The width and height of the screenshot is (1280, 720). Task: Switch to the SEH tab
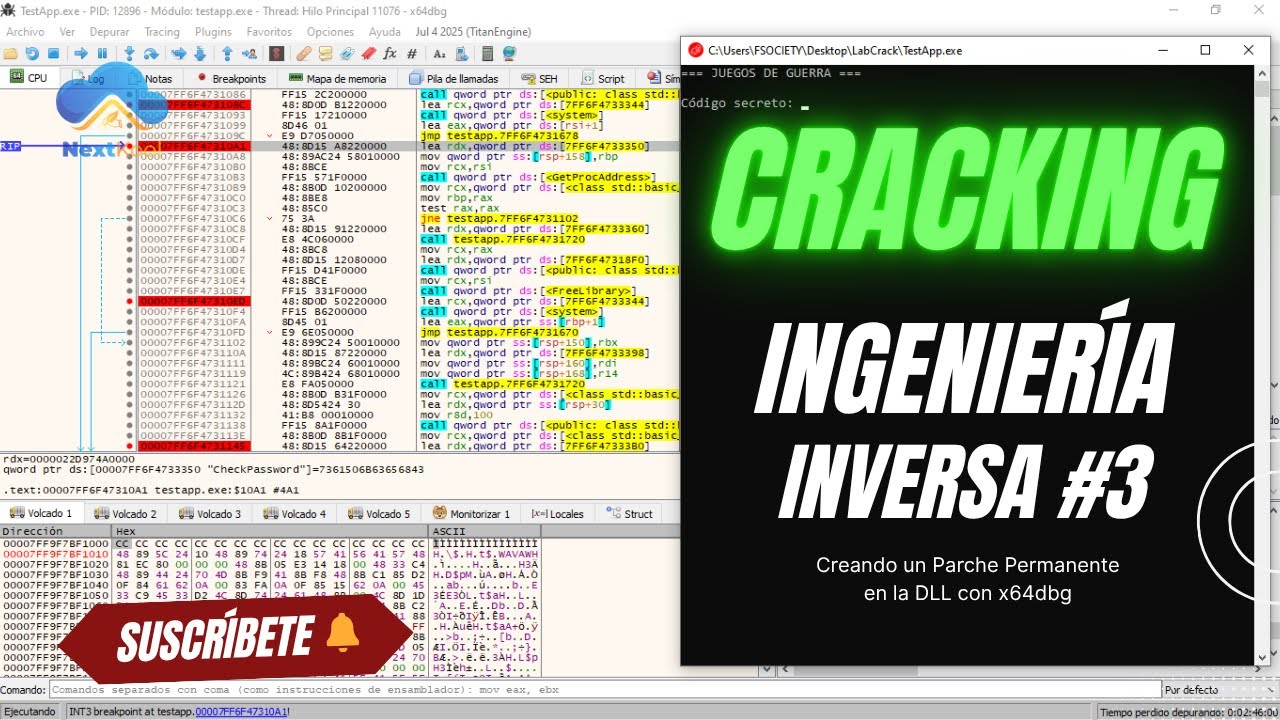[x=540, y=78]
